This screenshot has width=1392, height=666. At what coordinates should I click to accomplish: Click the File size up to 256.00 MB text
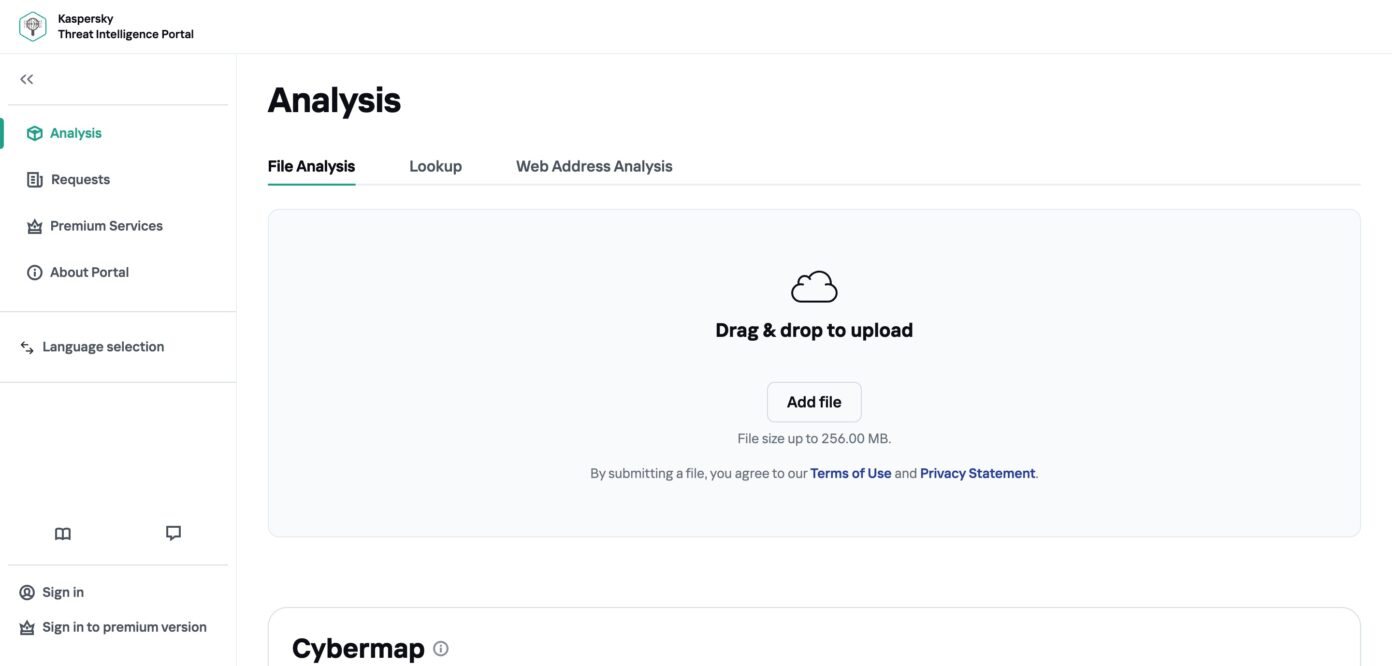[x=814, y=438]
